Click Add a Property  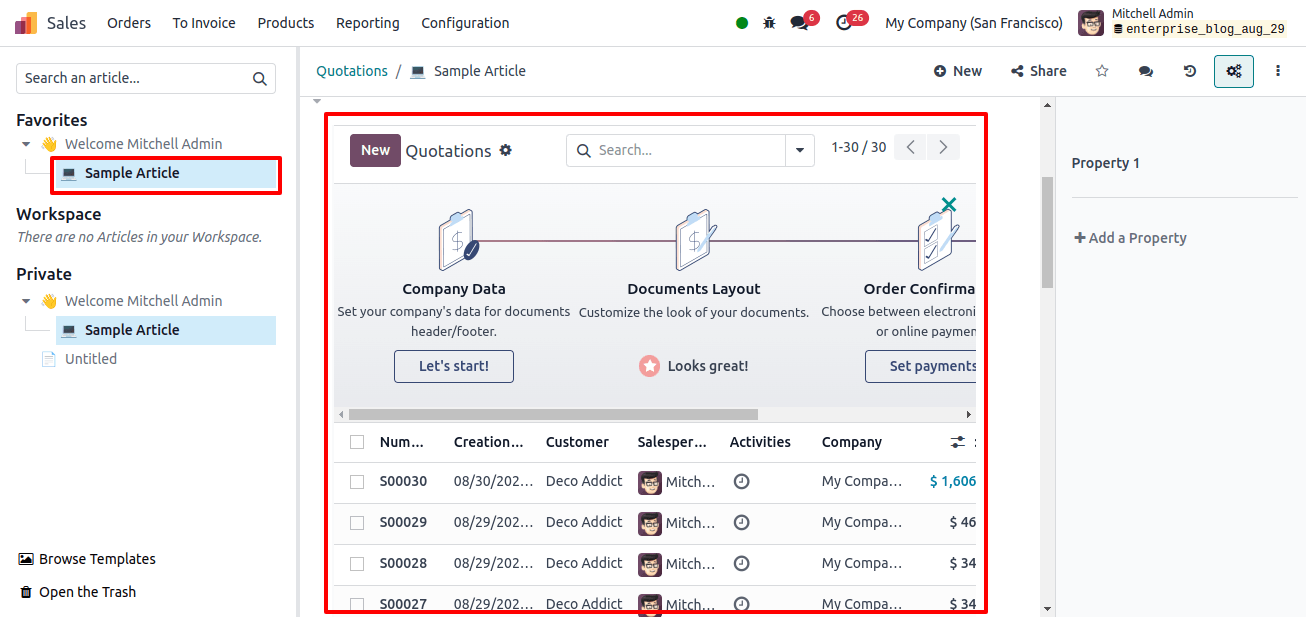tap(1130, 238)
